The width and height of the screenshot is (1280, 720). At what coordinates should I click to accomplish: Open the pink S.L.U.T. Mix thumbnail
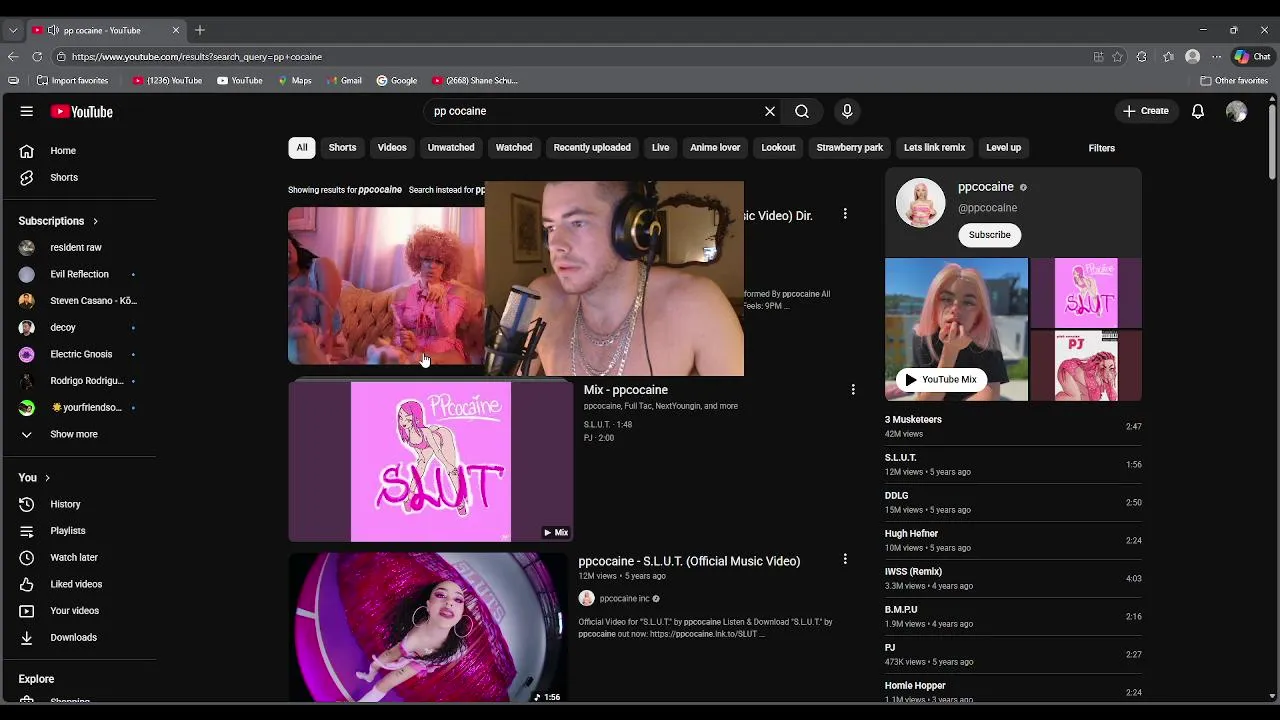[x=430, y=462]
